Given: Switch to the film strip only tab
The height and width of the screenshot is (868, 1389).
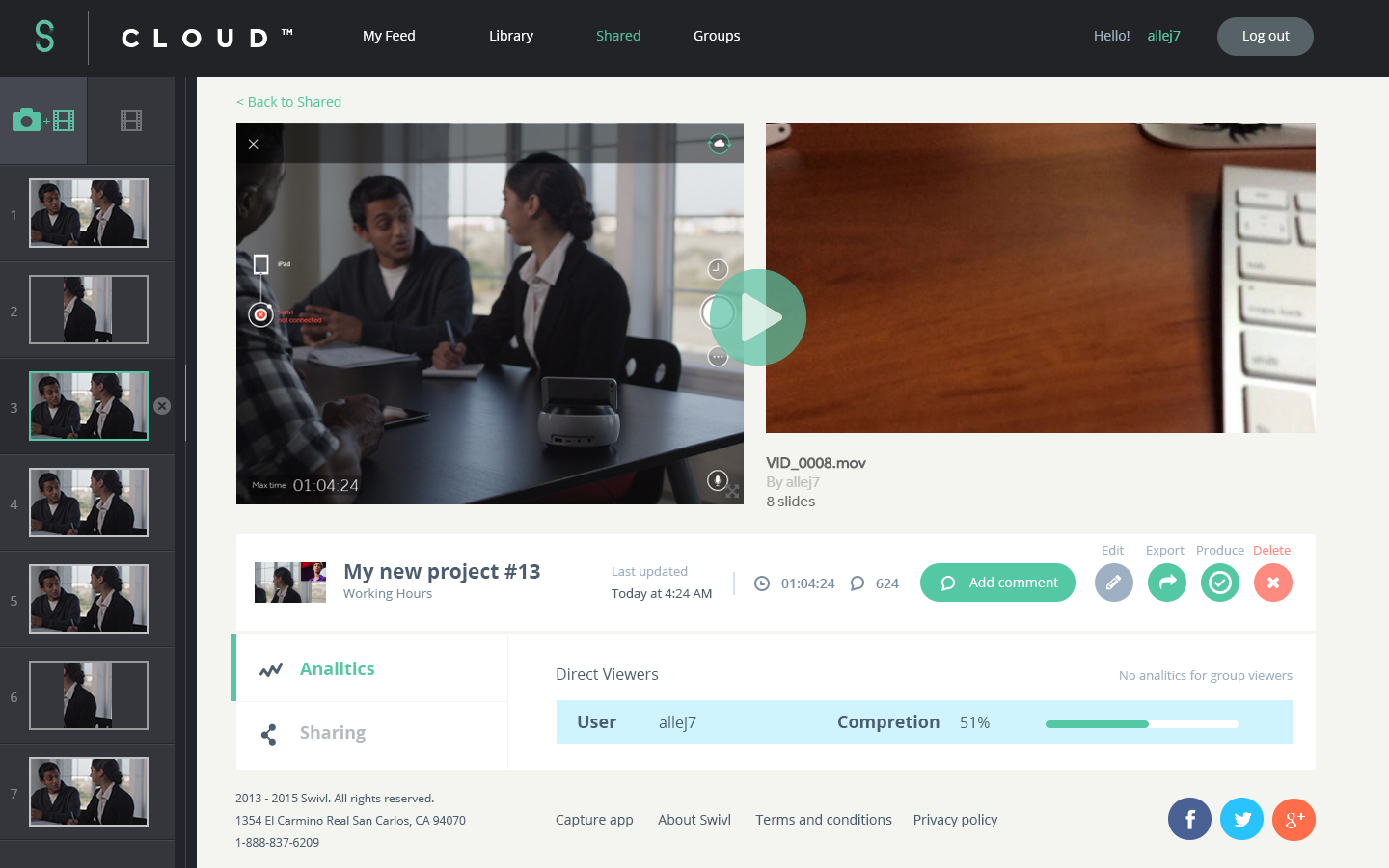Looking at the screenshot, I should point(131,121).
